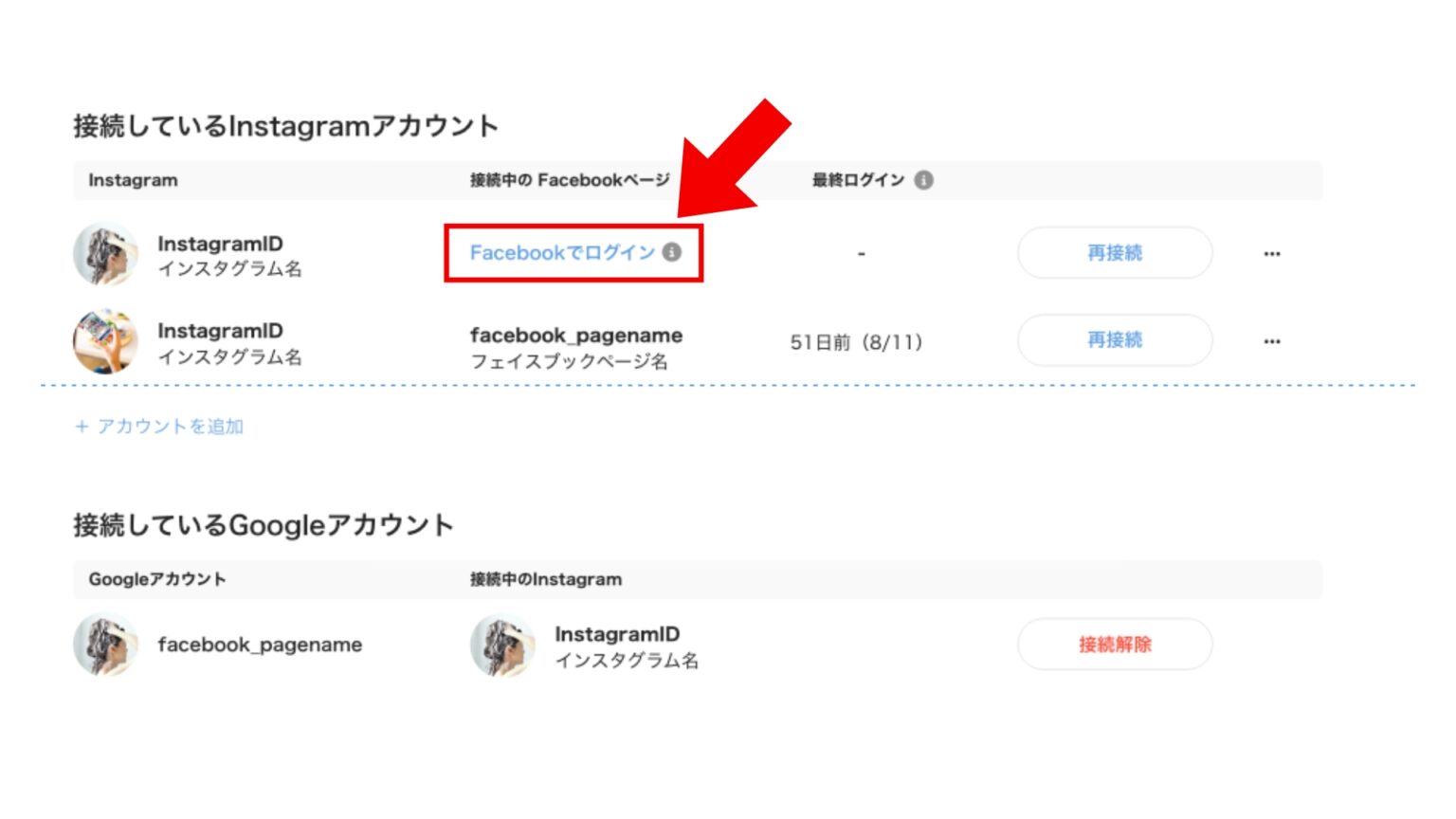Viewport: 1456px width, 819px height.
Task: Click the first InstagramID account name
Action: point(220,244)
